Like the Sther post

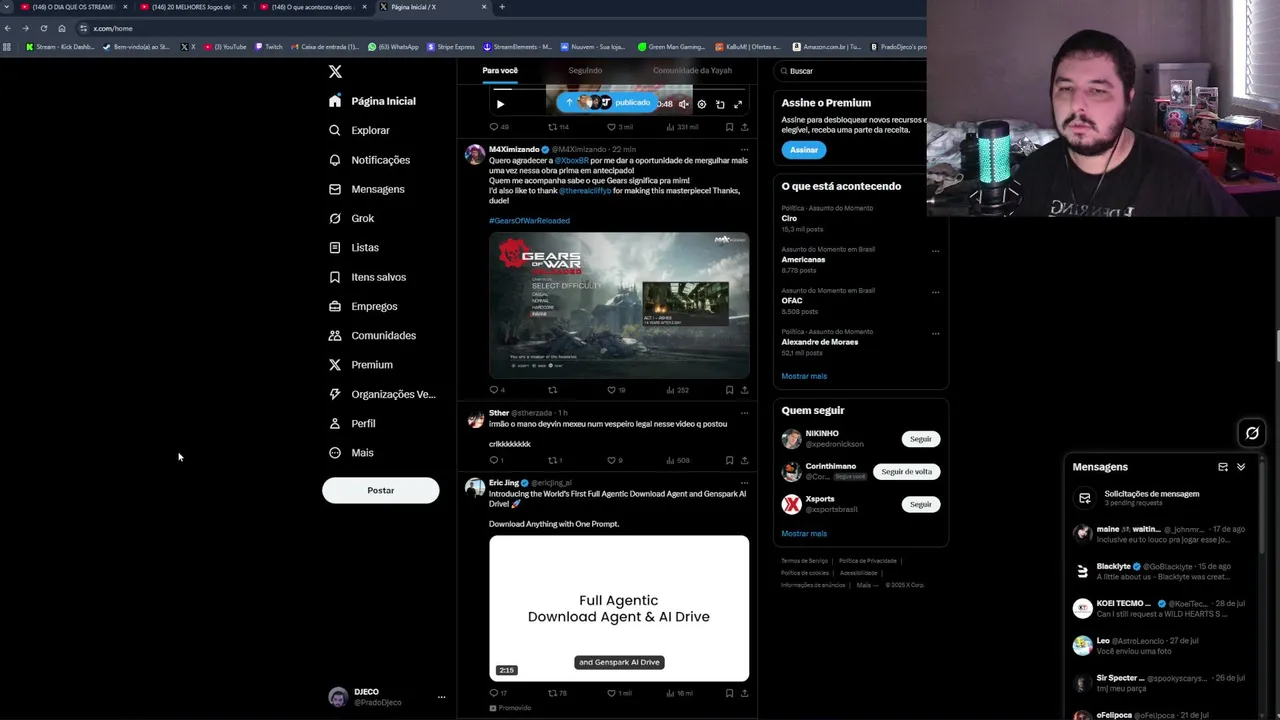point(611,460)
